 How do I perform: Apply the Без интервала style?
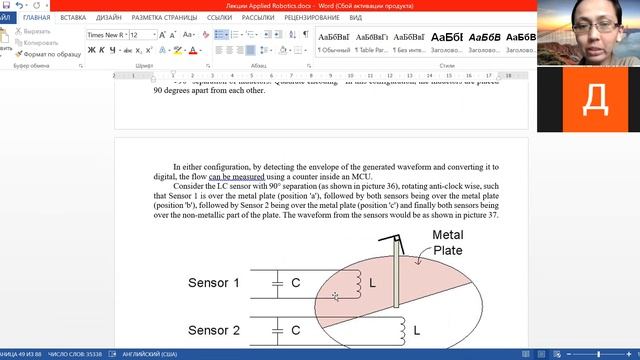(409, 42)
